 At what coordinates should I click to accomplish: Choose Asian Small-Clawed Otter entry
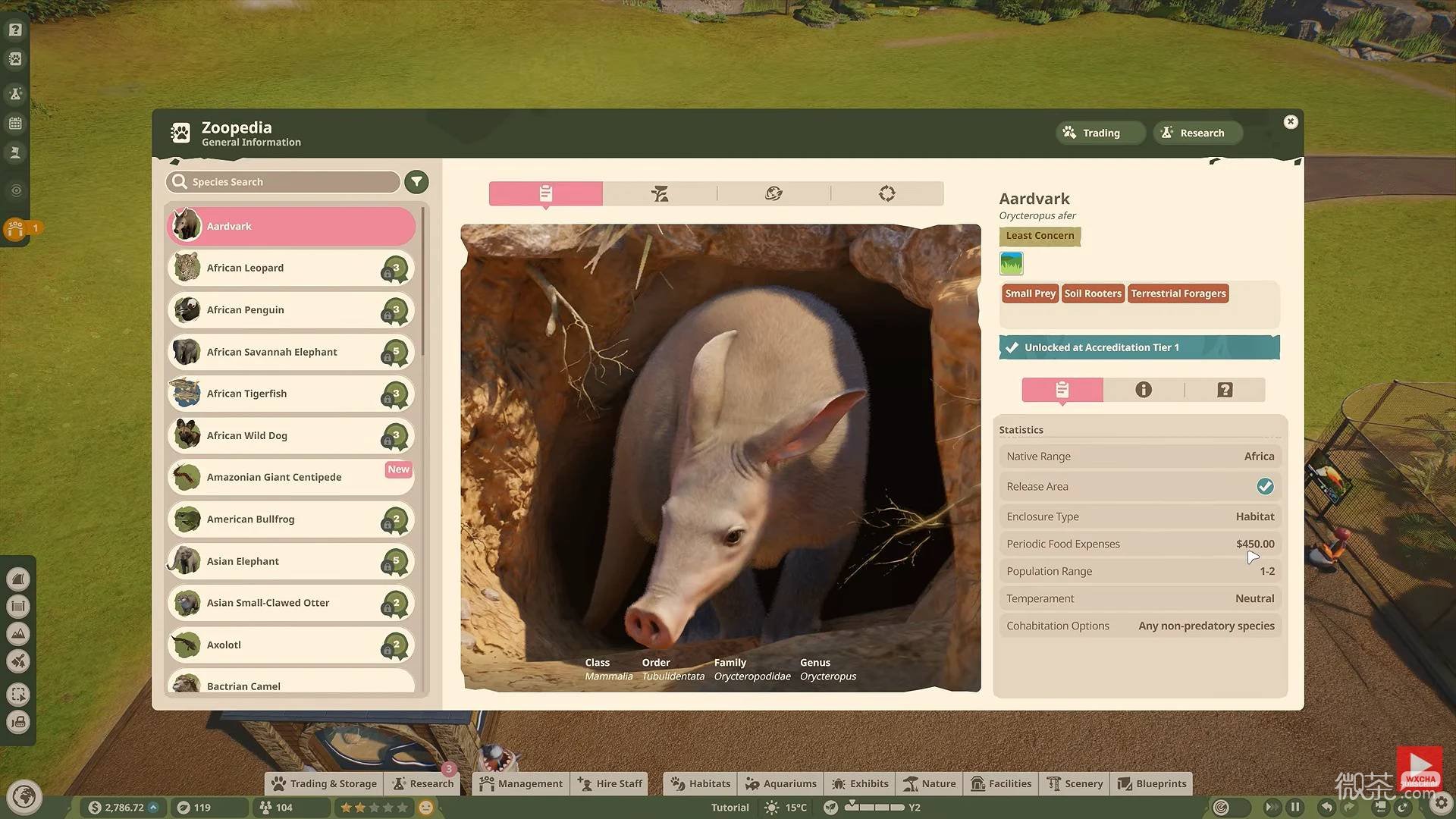[291, 603]
